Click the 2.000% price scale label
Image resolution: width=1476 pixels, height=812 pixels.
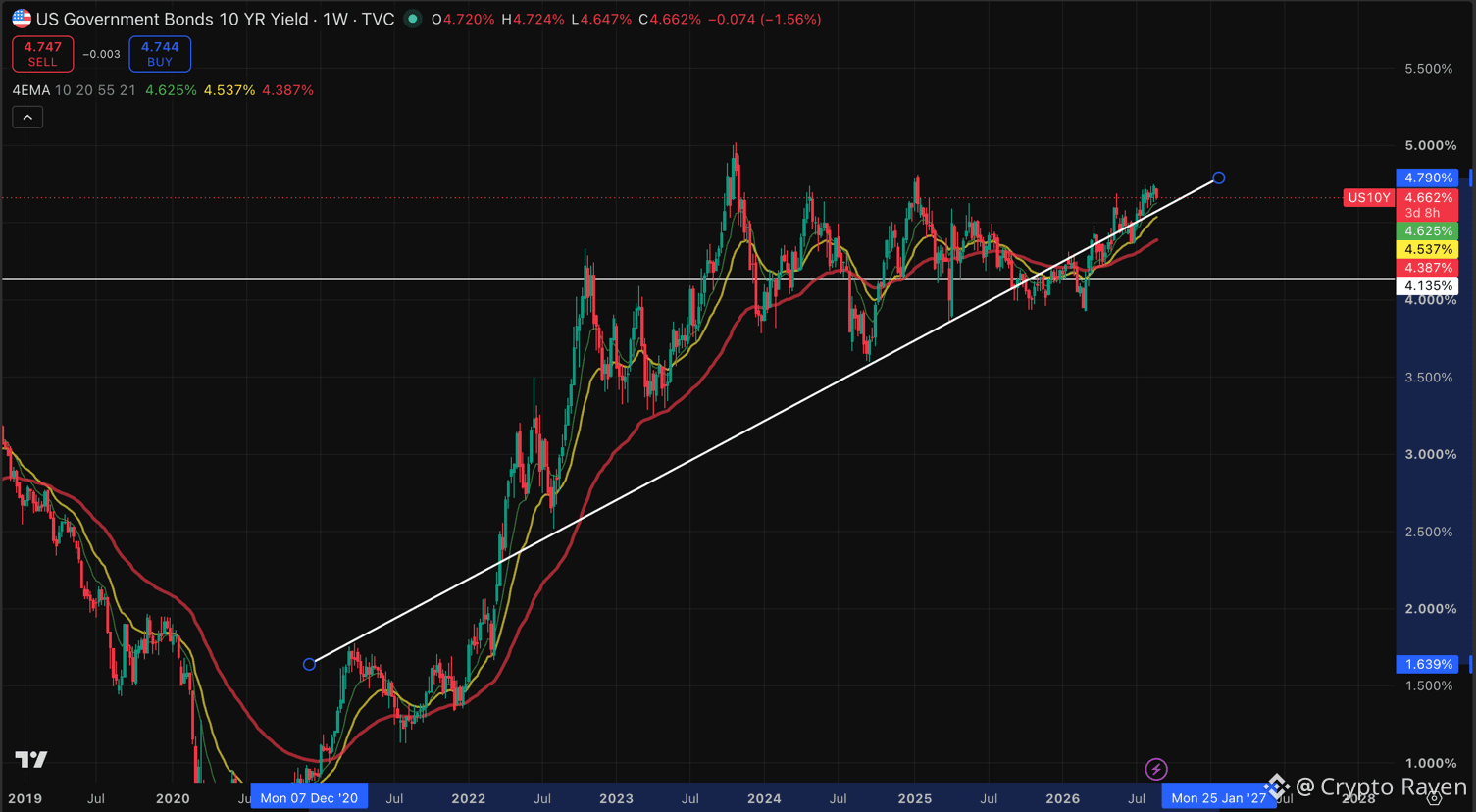[x=1431, y=609]
